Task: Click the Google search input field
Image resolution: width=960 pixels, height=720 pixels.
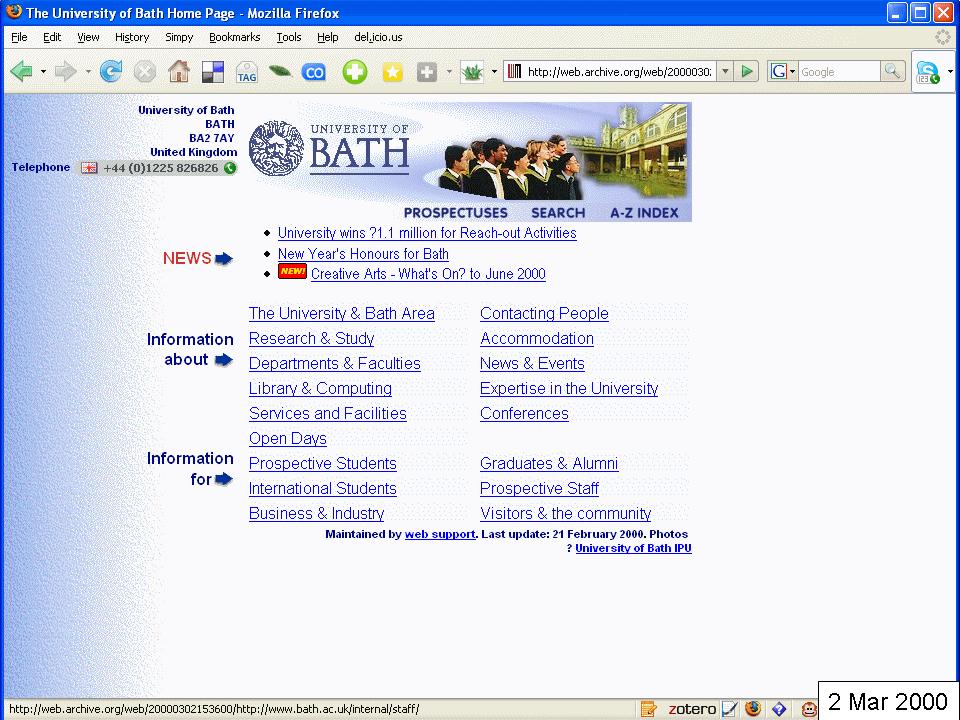Action: tap(839, 72)
